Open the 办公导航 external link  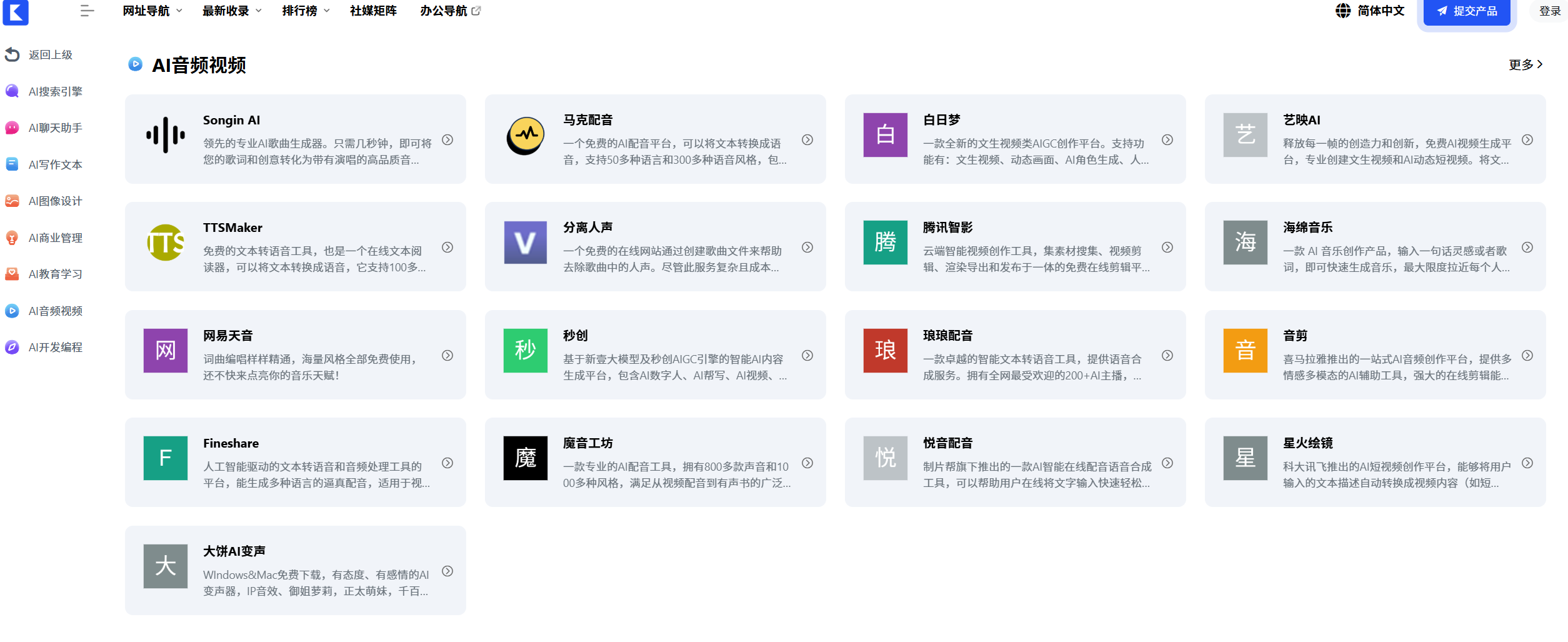450,11
